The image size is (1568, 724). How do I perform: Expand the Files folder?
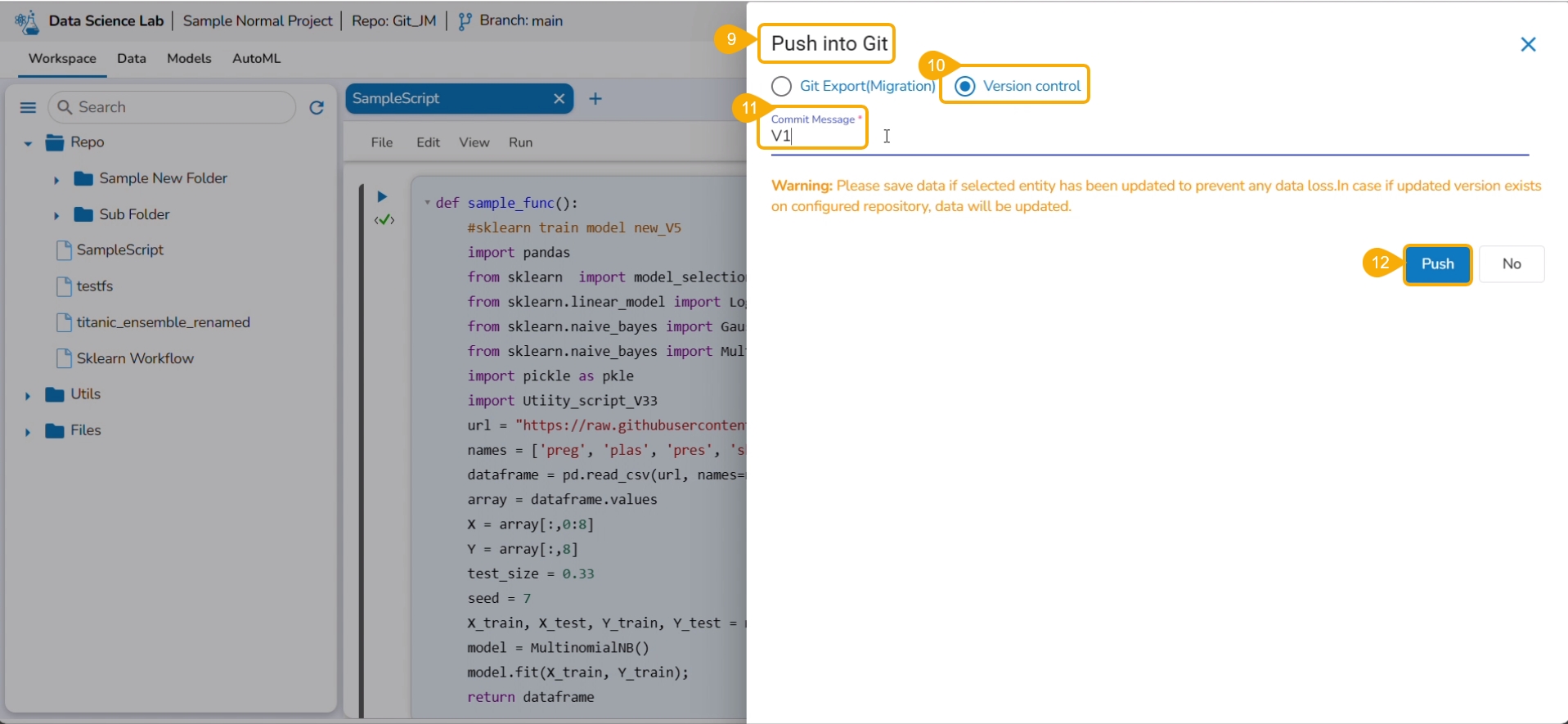coord(28,431)
